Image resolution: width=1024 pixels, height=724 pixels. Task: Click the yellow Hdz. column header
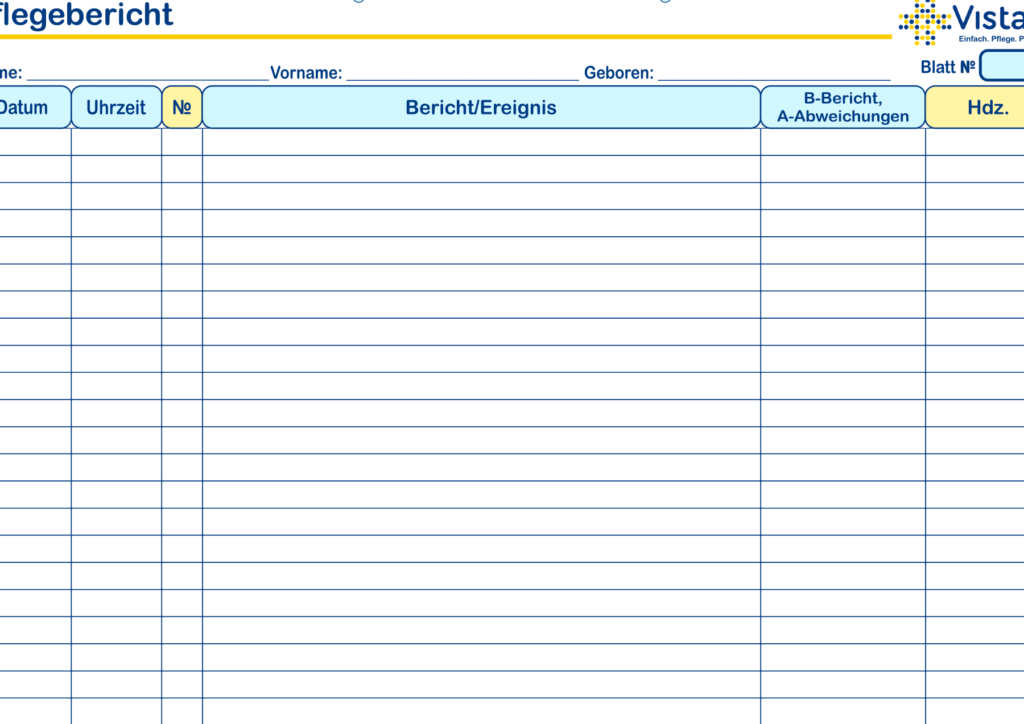pyautogui.click(x=976, y=107)
